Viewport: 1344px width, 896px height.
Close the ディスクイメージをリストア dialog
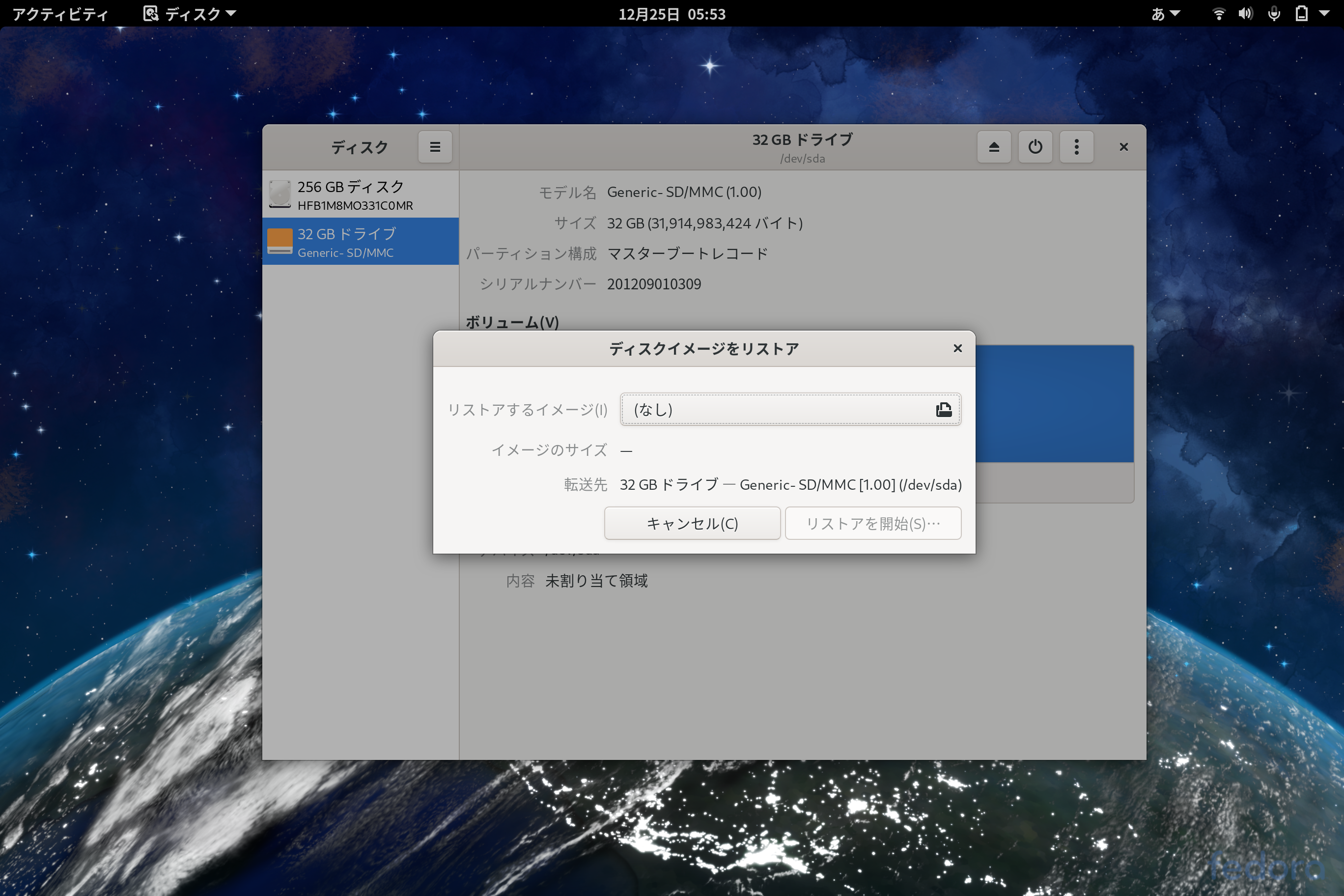pyautogui.click(x=958, y=348)
